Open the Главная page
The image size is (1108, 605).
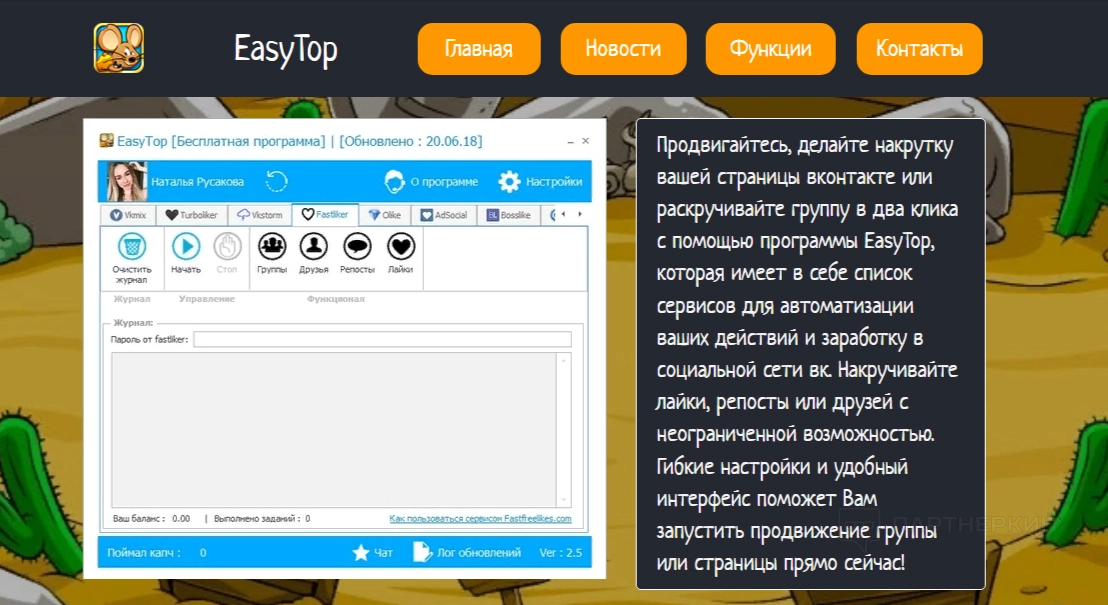click(x=478, y=49)
